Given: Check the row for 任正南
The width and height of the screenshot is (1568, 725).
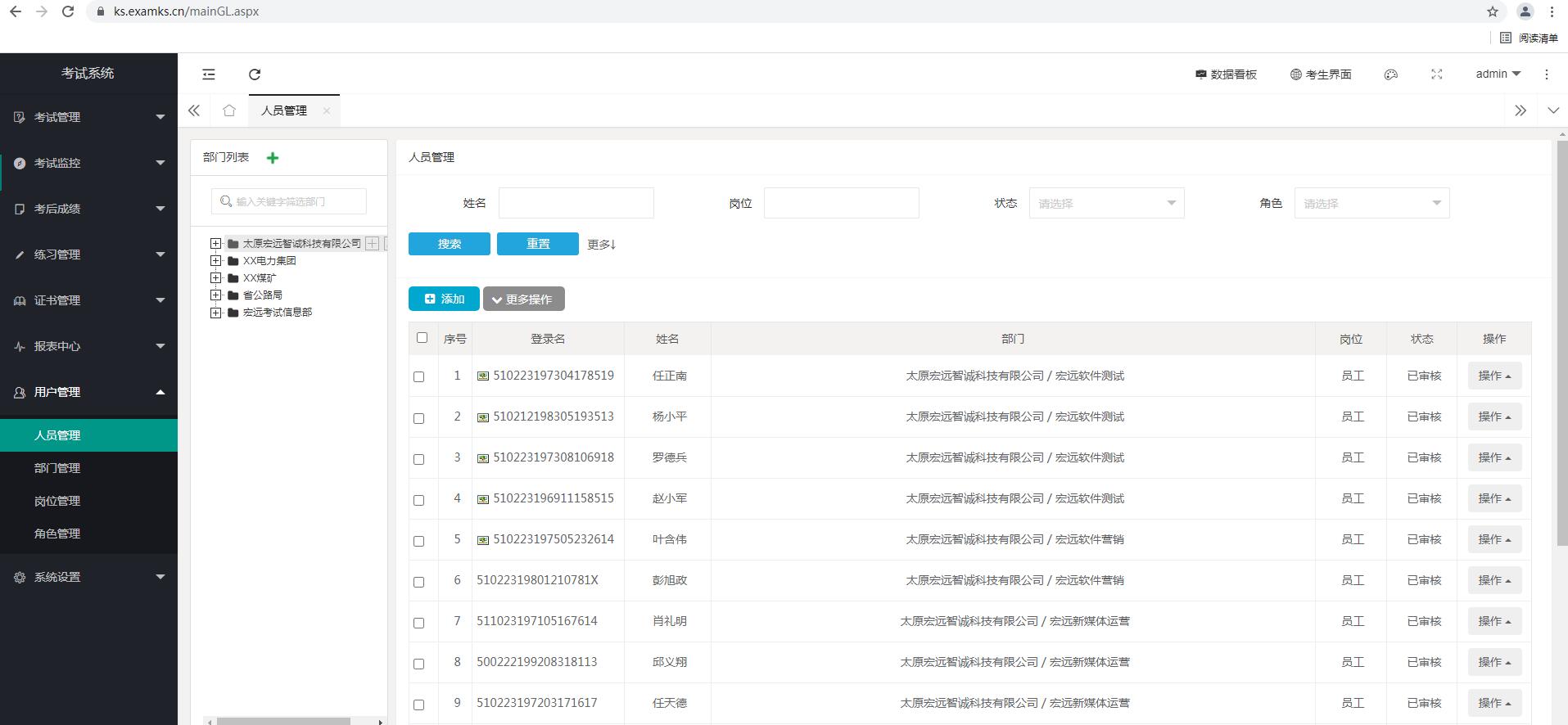Looking at the screenshot, I should tap(419, 377).
